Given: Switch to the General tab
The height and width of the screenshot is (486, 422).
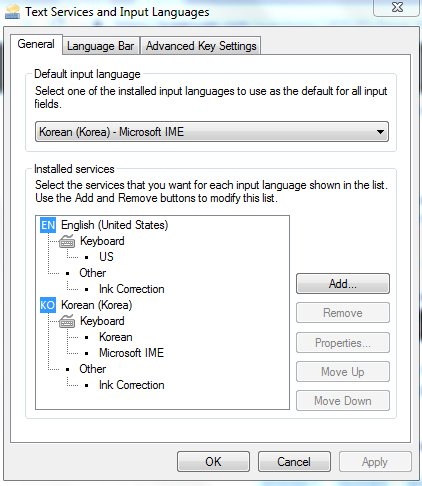Looking at the screenshot, I should point(36,44).
